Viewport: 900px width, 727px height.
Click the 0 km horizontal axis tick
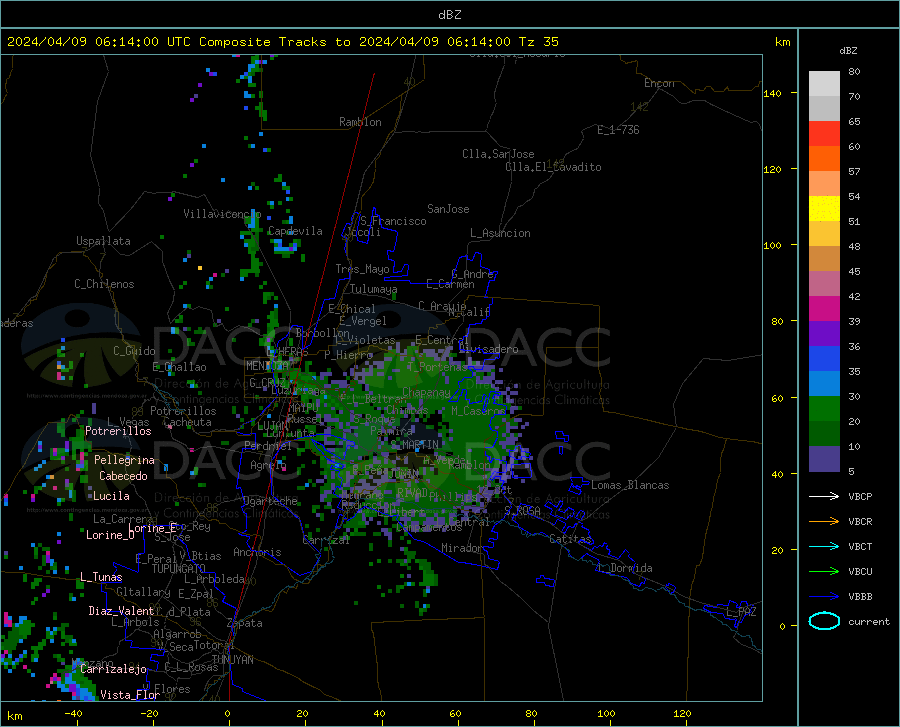[x=228, y=714]
